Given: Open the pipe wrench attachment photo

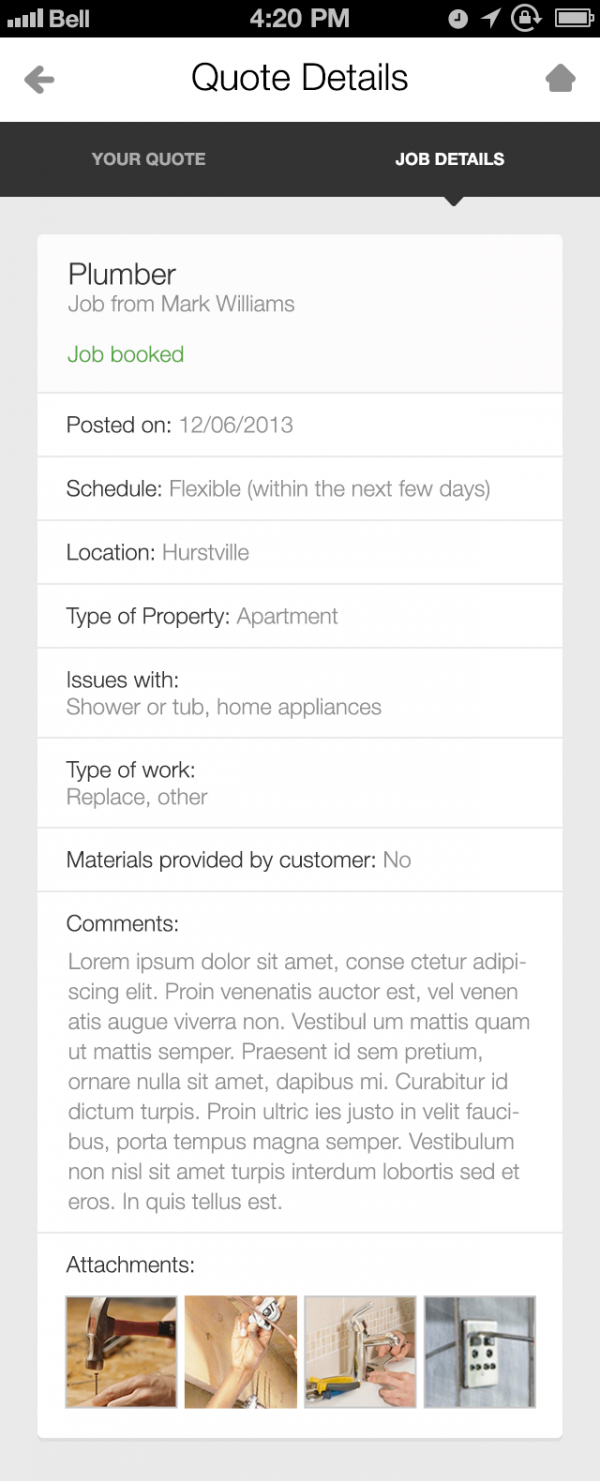Looking at the screenshot, I should point(241,1351).
